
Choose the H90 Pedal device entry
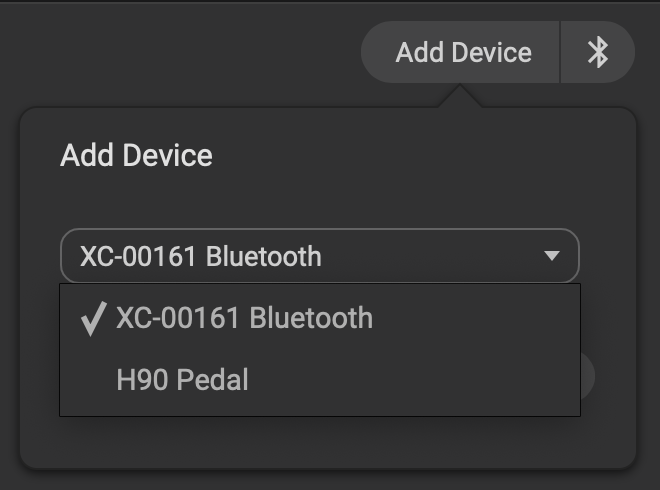(x=182, y=380)
